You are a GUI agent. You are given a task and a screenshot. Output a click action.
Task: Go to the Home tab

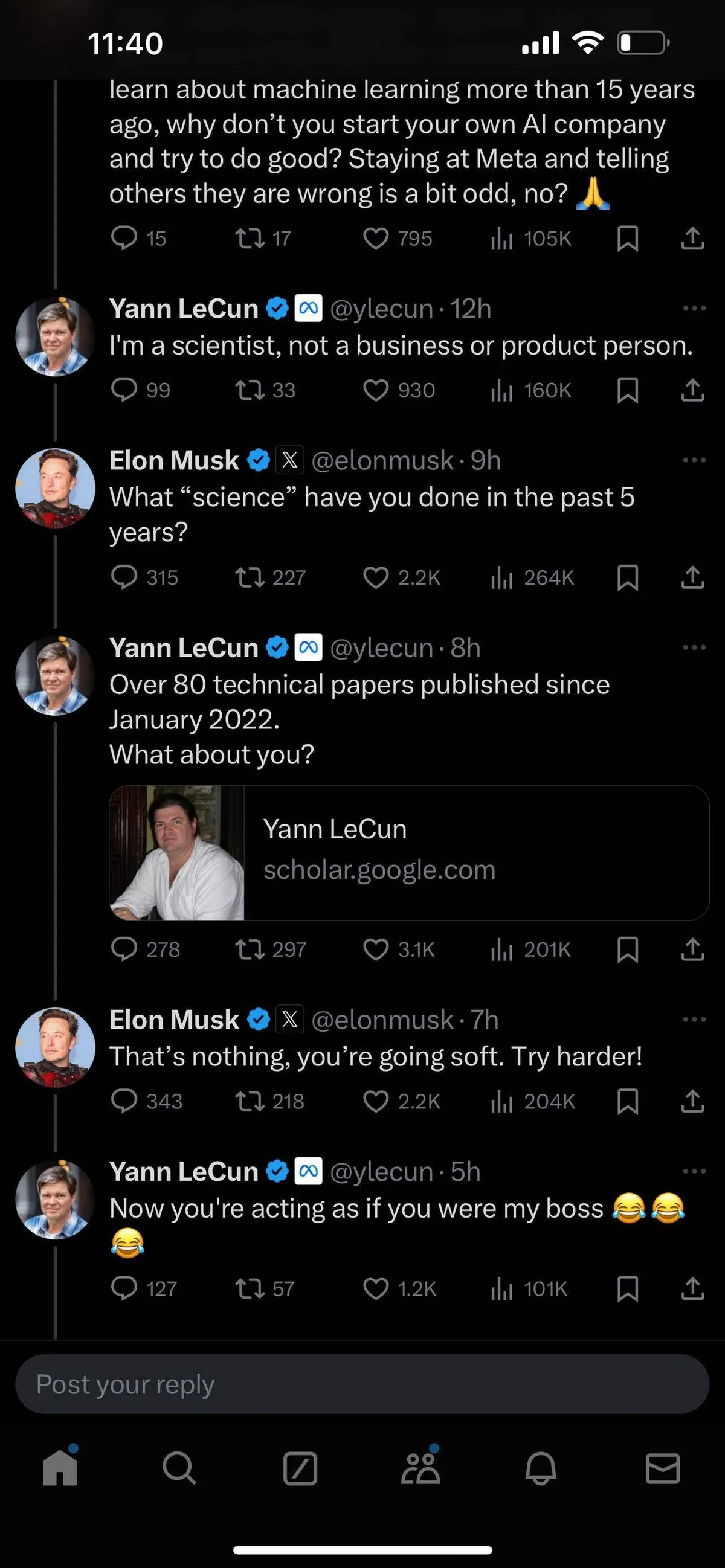pyautogui.click(x=60, y=1469)
